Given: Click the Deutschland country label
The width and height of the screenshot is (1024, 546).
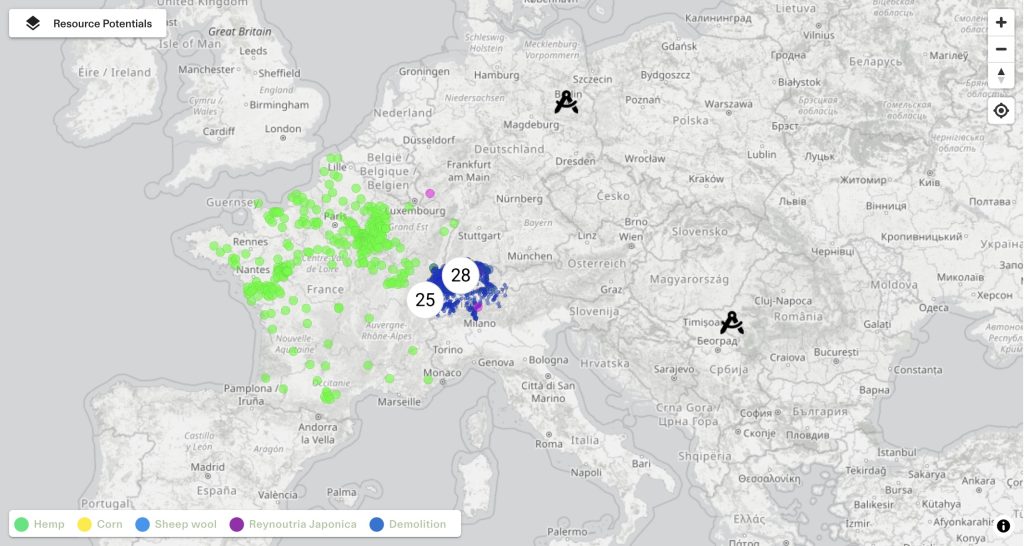Looking at the screenshot, I should click(x=509, y=149).
